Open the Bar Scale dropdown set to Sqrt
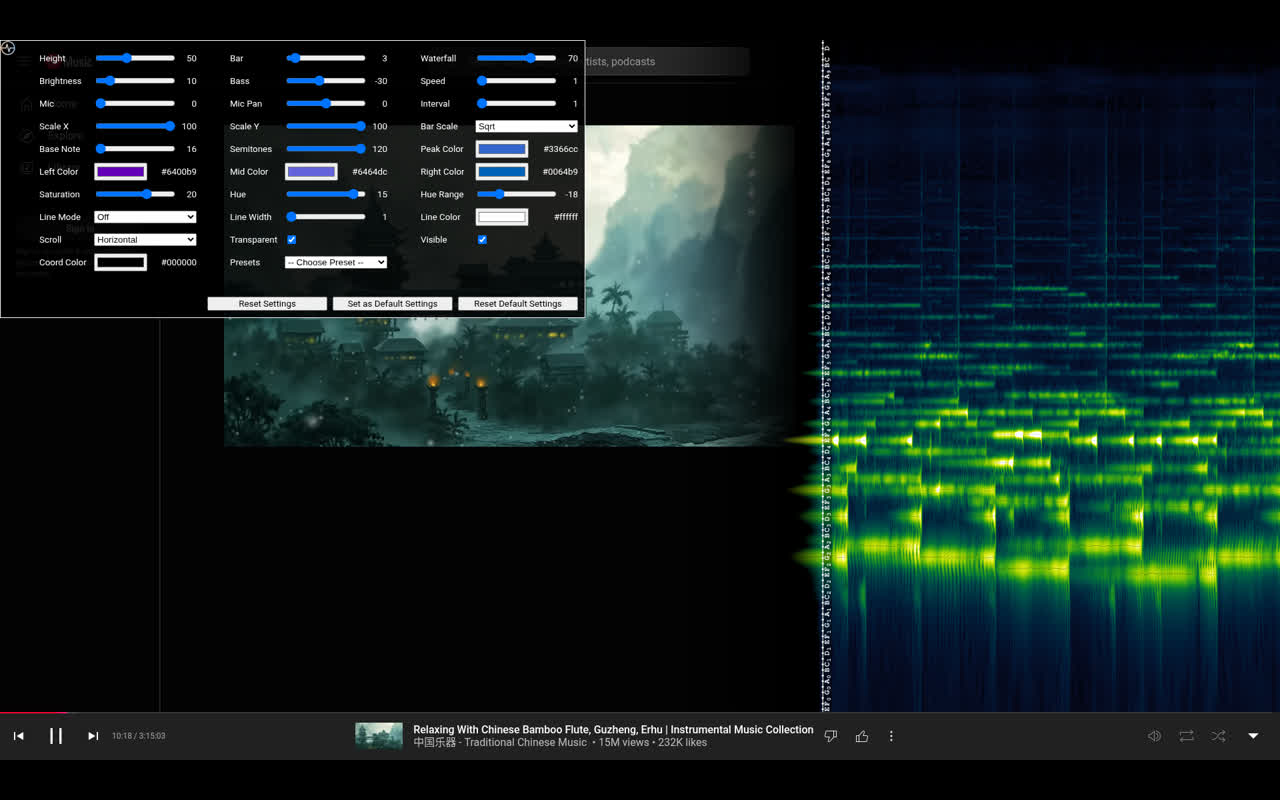 [x=526, y=126]
